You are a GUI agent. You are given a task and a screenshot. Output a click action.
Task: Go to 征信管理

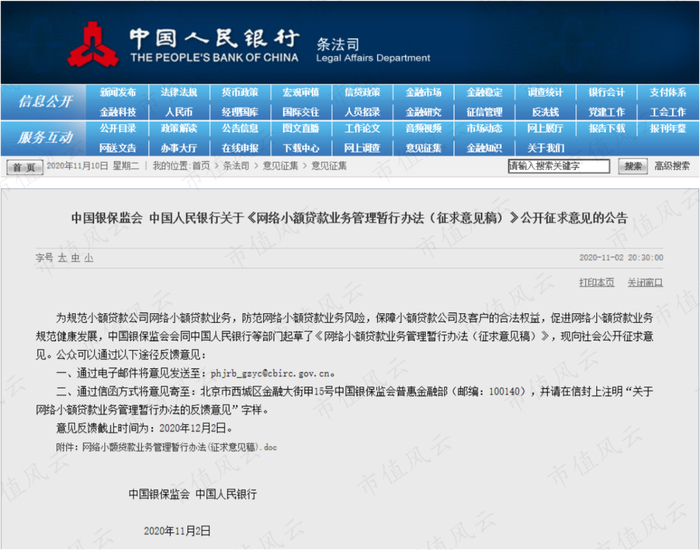484,112
